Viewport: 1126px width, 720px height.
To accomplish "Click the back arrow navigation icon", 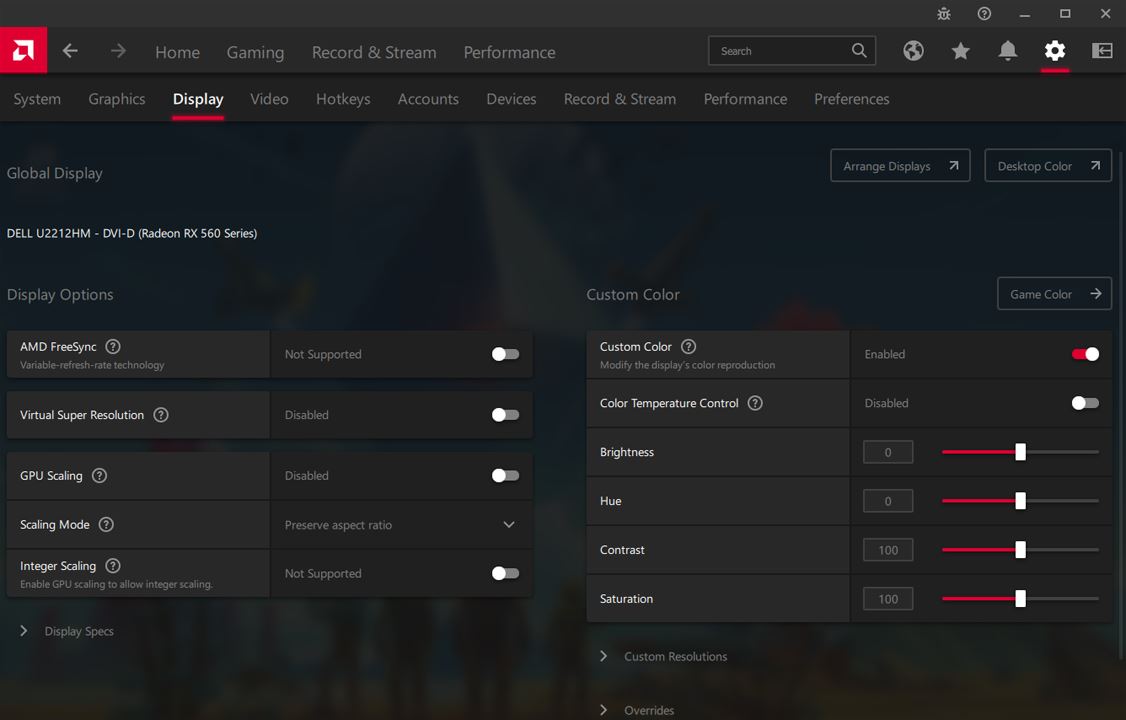I will click(x=70, y=51).
